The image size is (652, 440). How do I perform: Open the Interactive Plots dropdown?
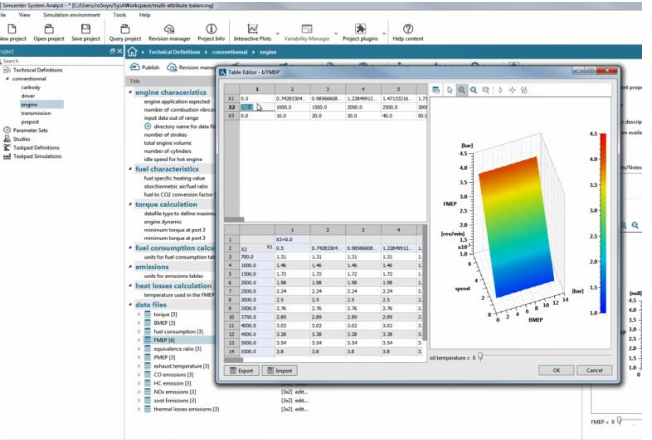pyautogui.click(x=252, y=30)
